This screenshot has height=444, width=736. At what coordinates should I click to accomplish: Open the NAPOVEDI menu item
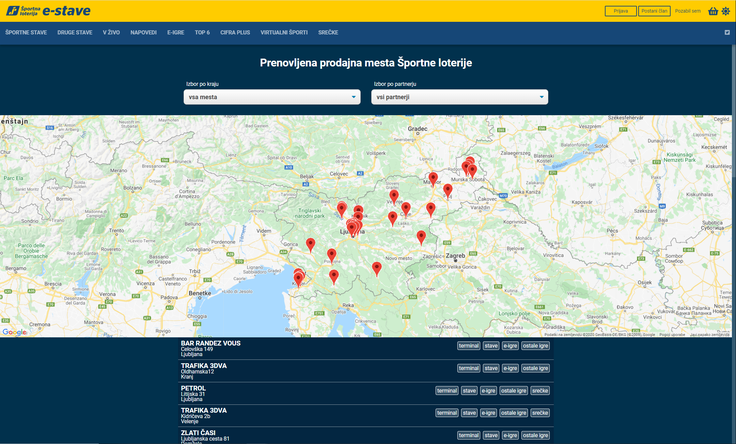(144, 32)
